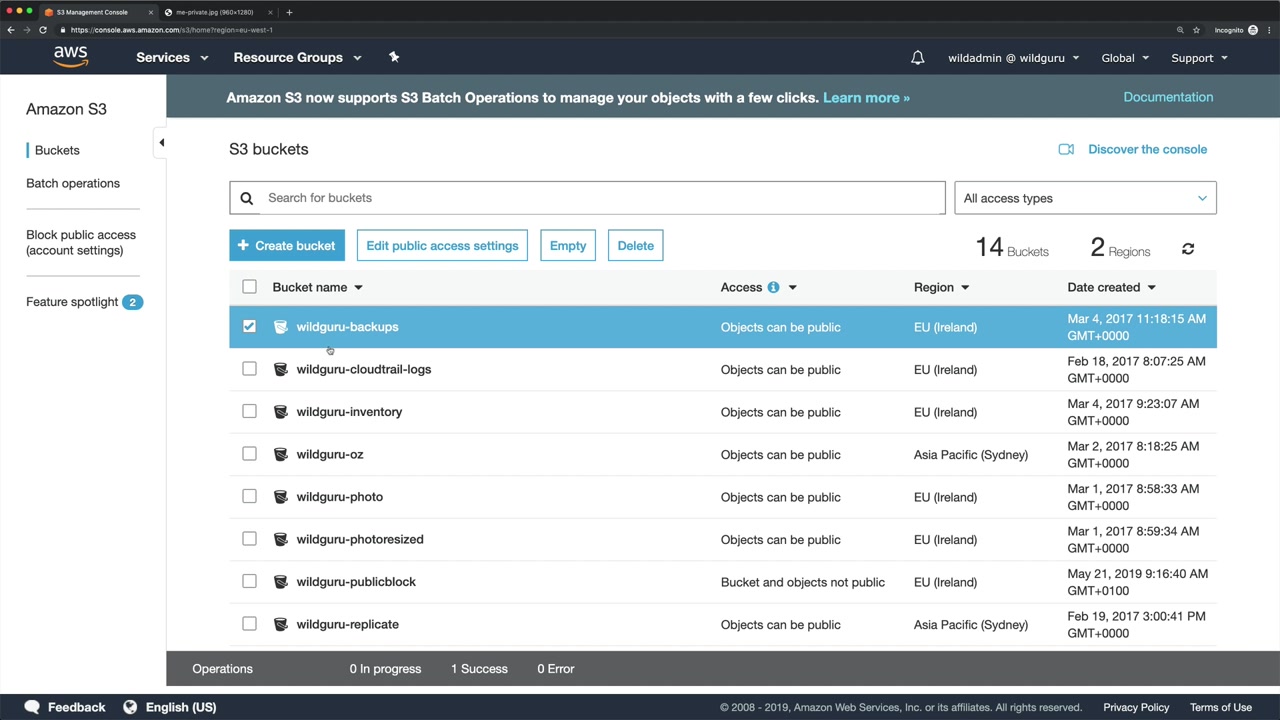The height and width of the screenshot is (720, 1280).
Task: Uncheck the wildguru-backups checkbox
Action: coord(249,326)
